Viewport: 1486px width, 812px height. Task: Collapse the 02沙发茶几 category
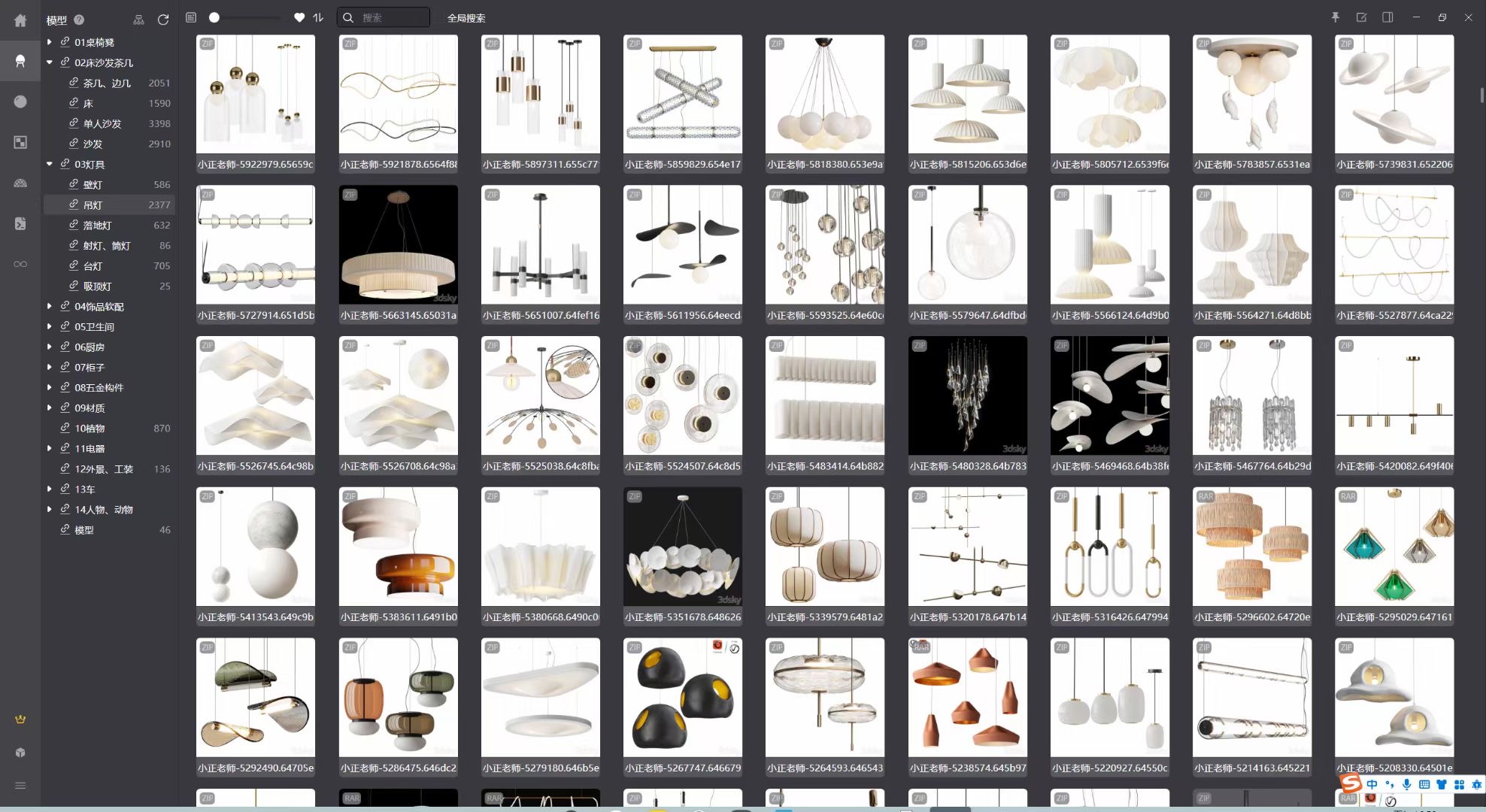click(x=50, y=62)
